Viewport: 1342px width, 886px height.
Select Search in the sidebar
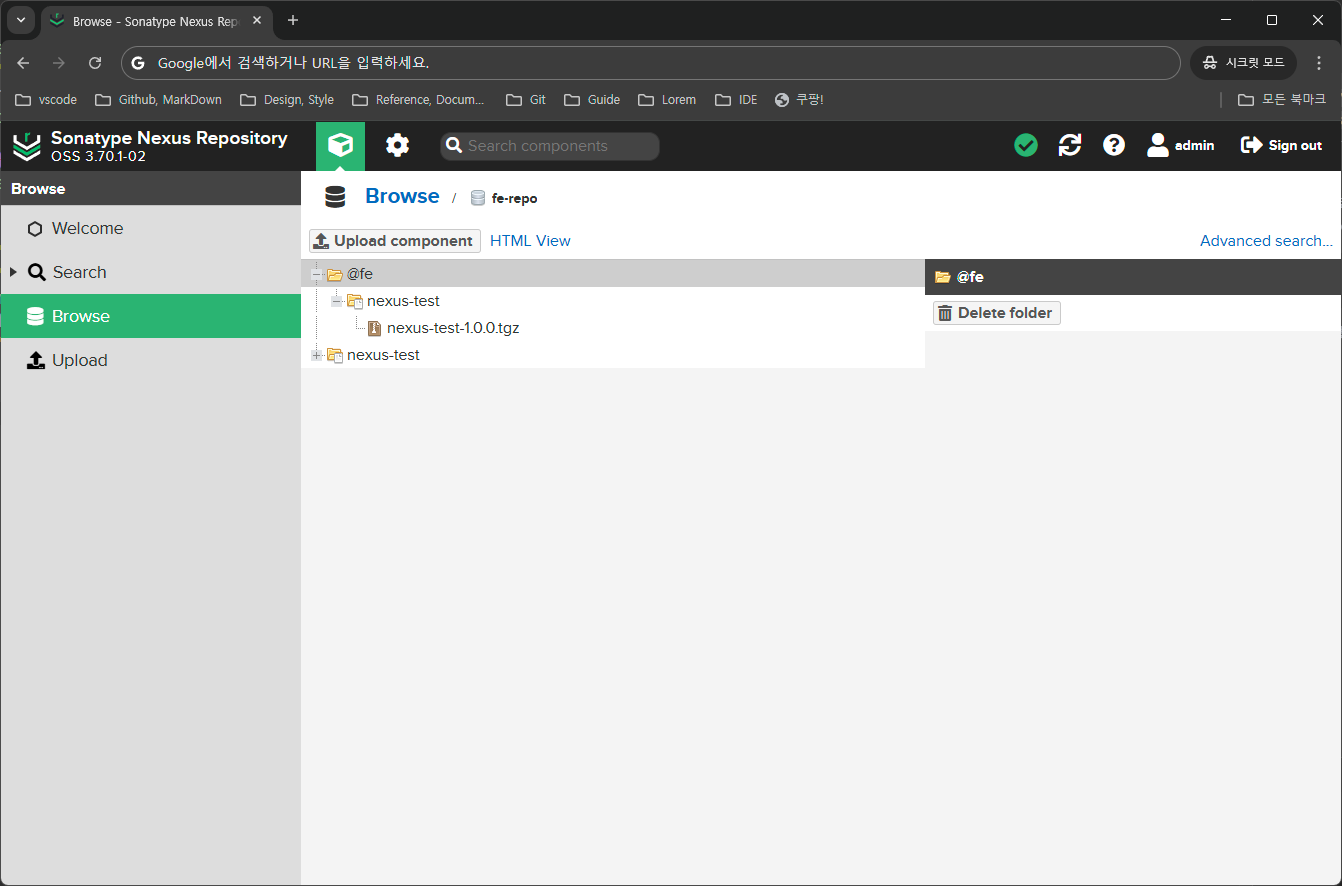pyautogui.click(x=151, y=272)
